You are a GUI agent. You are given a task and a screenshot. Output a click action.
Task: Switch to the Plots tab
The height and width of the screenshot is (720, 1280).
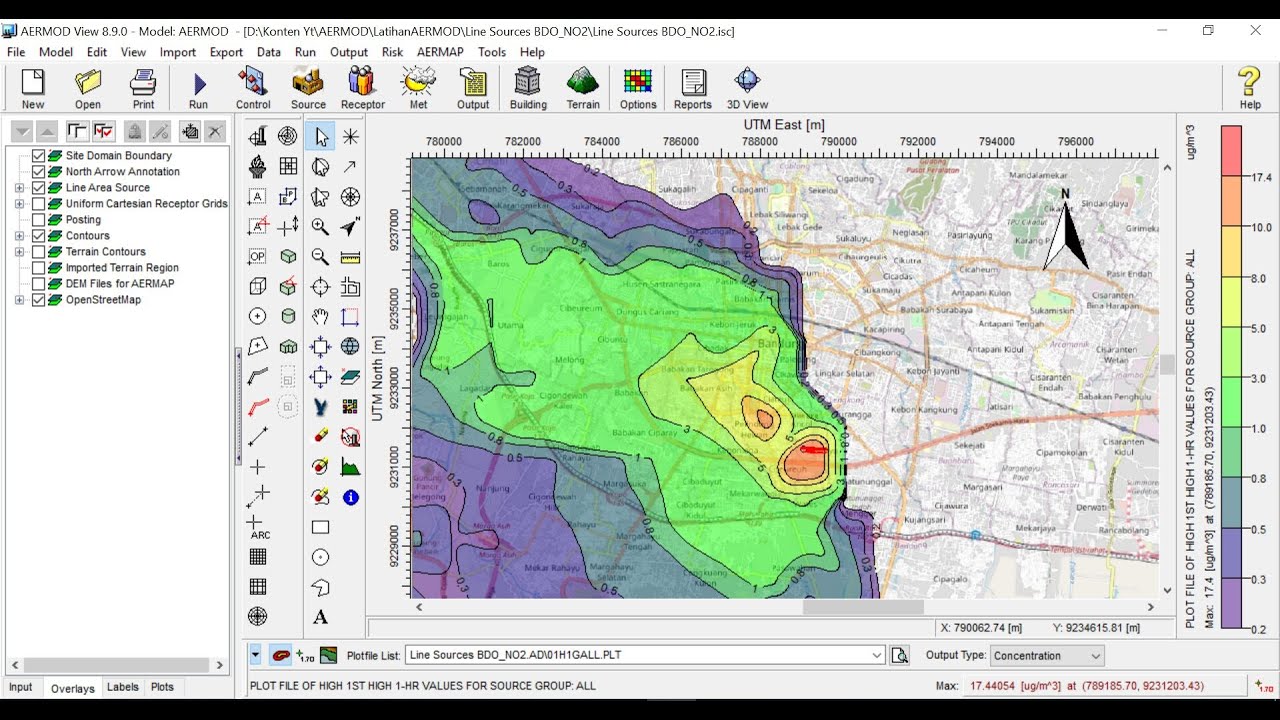point(162,687)
